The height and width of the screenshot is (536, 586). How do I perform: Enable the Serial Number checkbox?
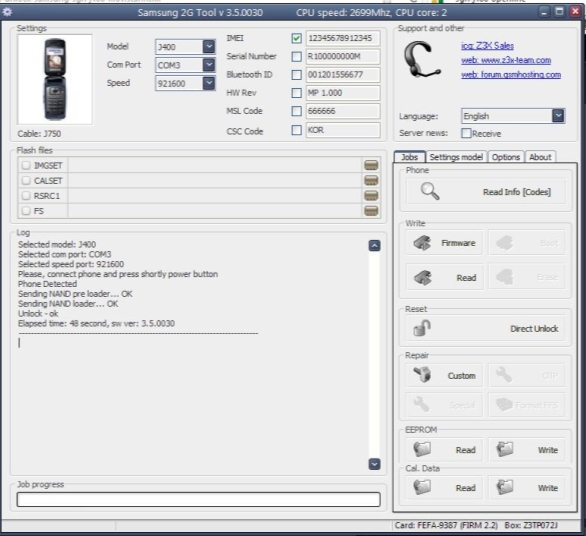tap(296, 56)
